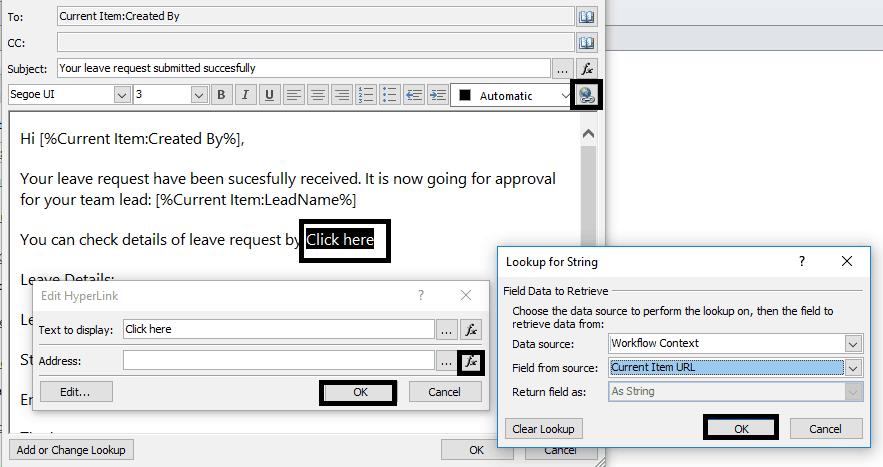Click Add or Change Lookup button

pyautogui.click(x=71, y=450)
